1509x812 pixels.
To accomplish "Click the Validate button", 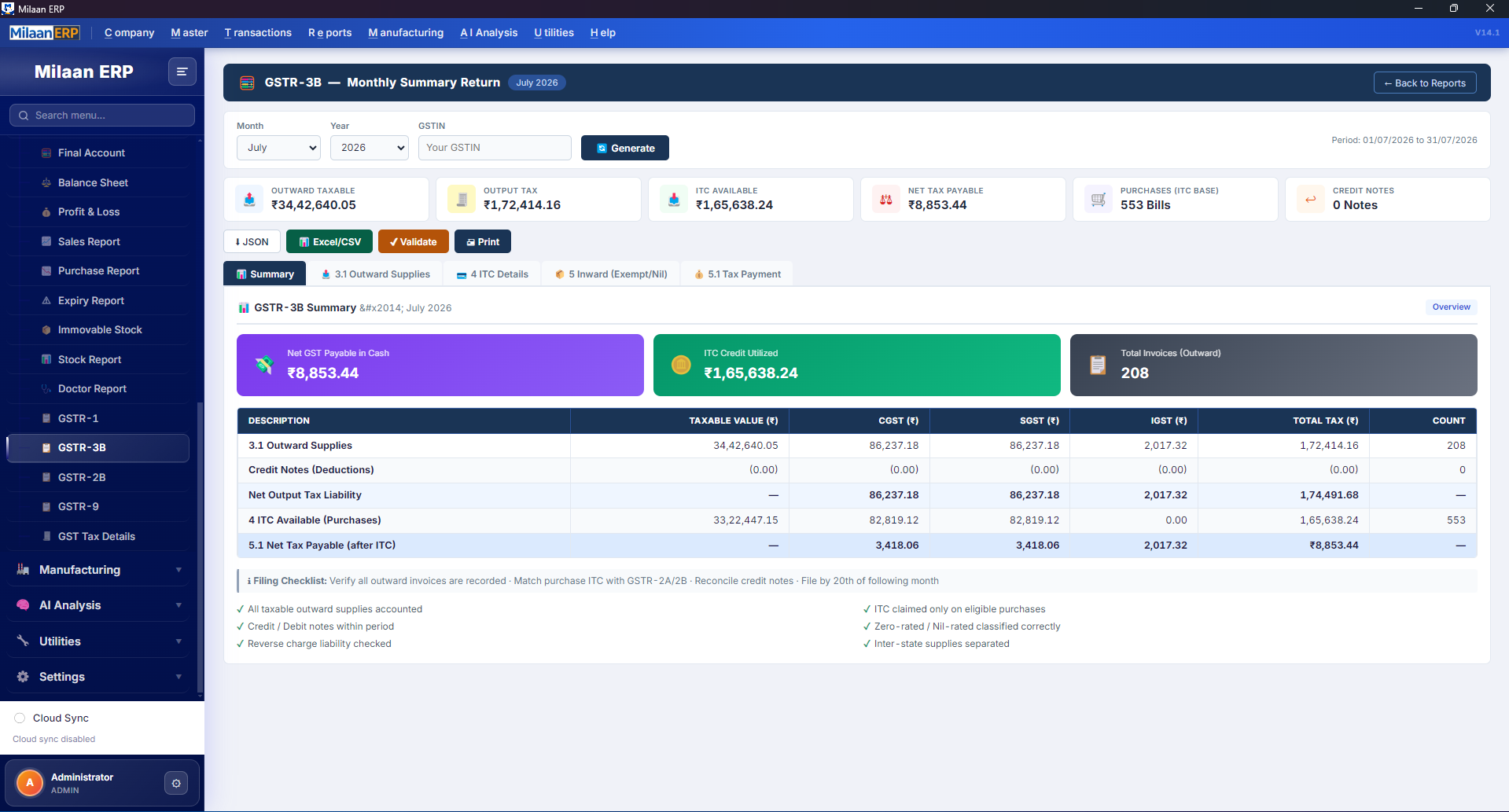I will pos(414,242).
